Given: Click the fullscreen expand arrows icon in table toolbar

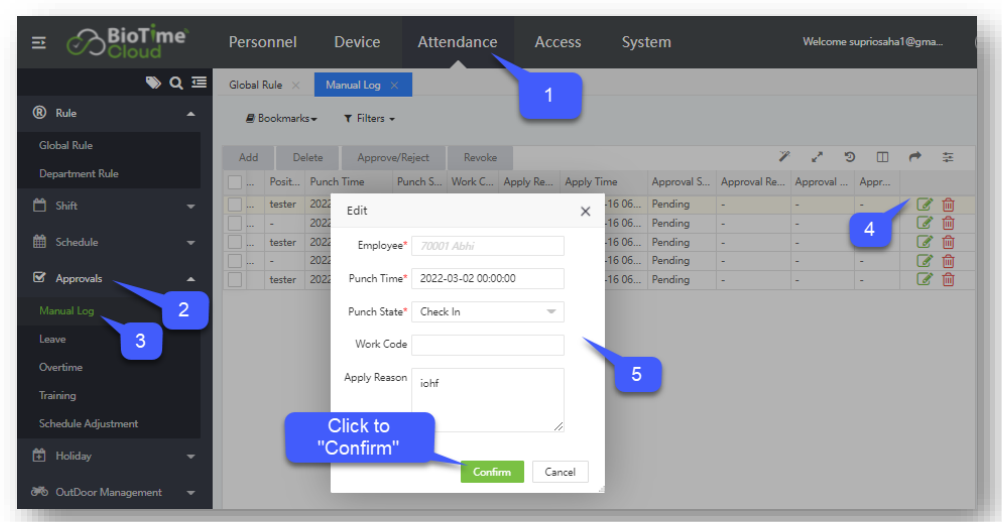Looking at the screenshot, I should pyautogui.click(x=817, y=157).
